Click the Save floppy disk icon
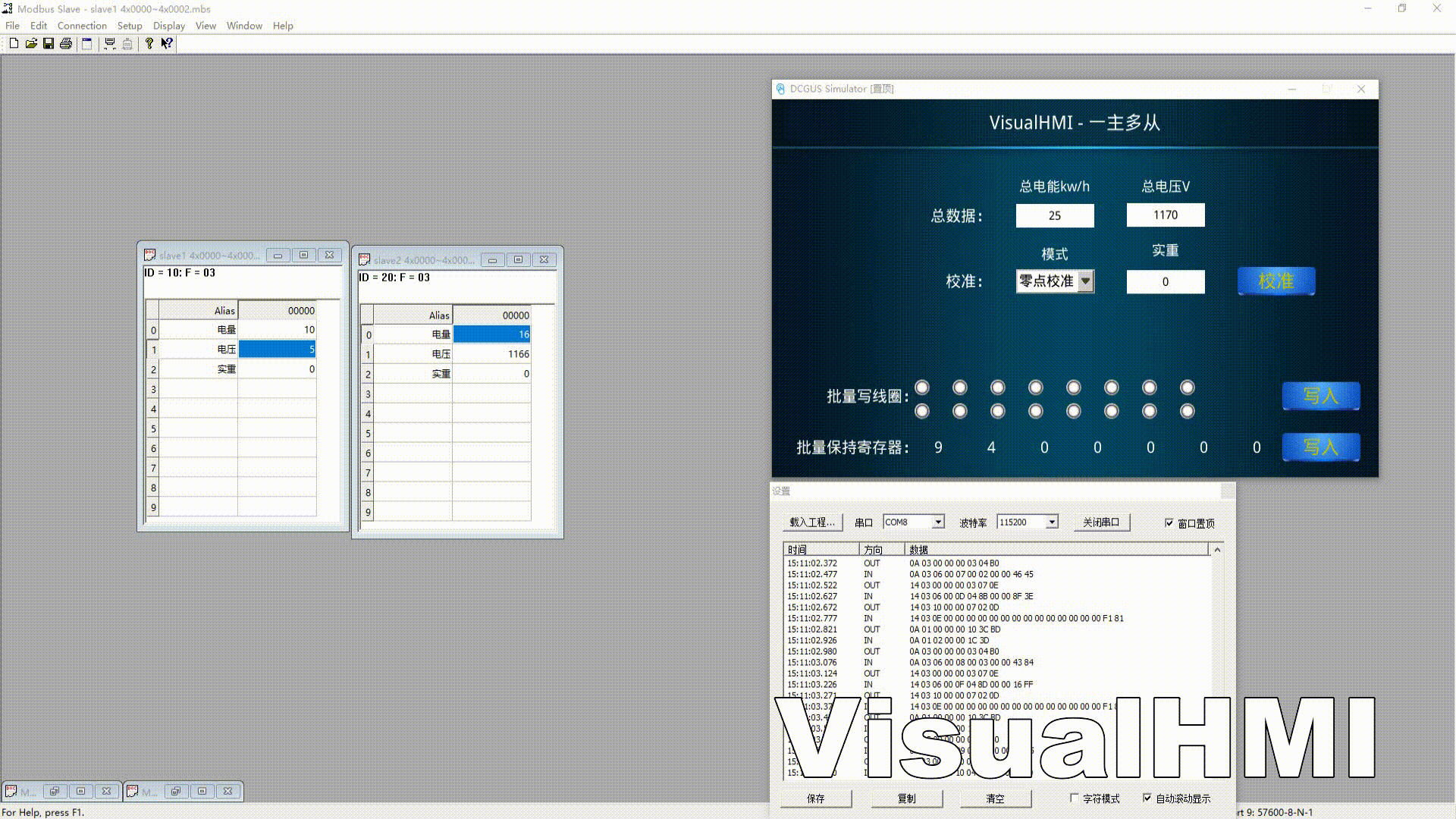 pos(49,43)
